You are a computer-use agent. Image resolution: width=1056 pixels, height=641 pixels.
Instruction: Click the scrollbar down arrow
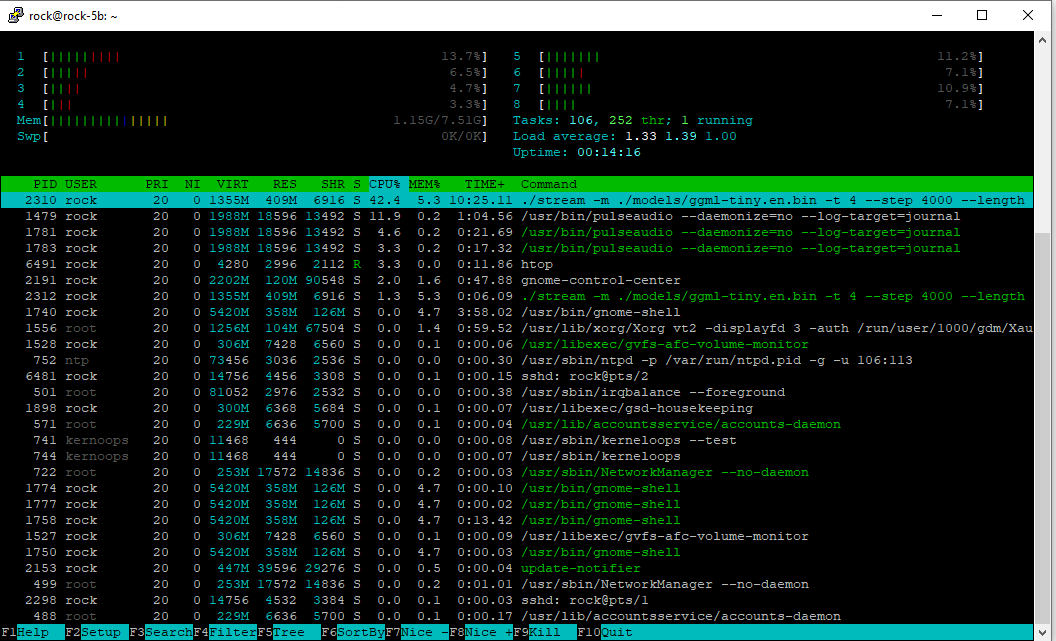(1045, 631)
